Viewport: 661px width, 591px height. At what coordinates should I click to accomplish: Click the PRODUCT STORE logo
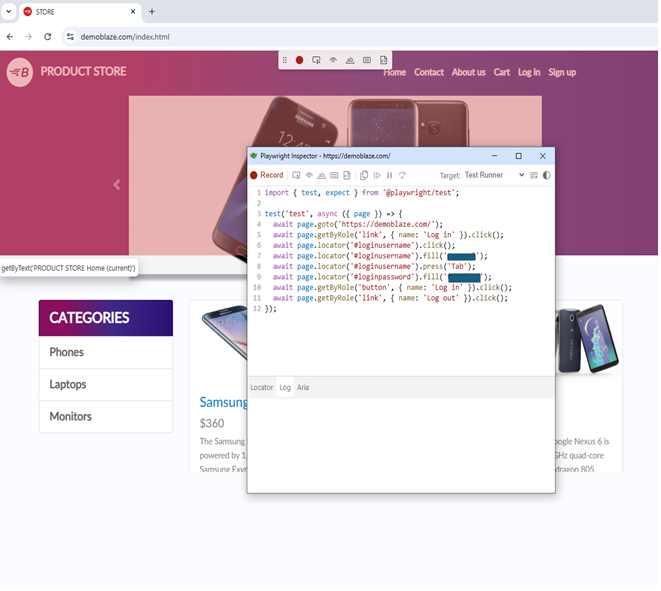[x=67, y=72]
